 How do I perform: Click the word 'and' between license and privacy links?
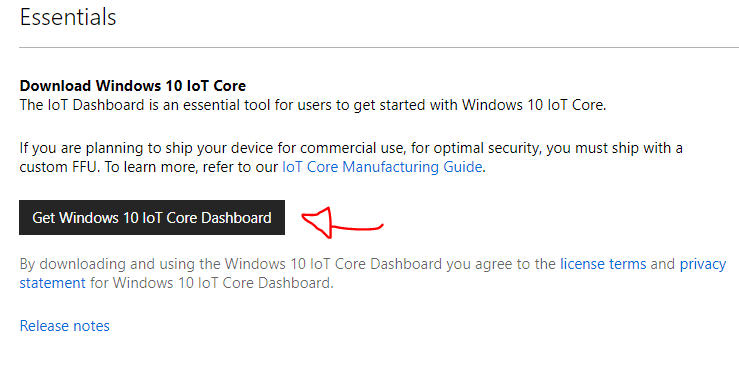663,263
